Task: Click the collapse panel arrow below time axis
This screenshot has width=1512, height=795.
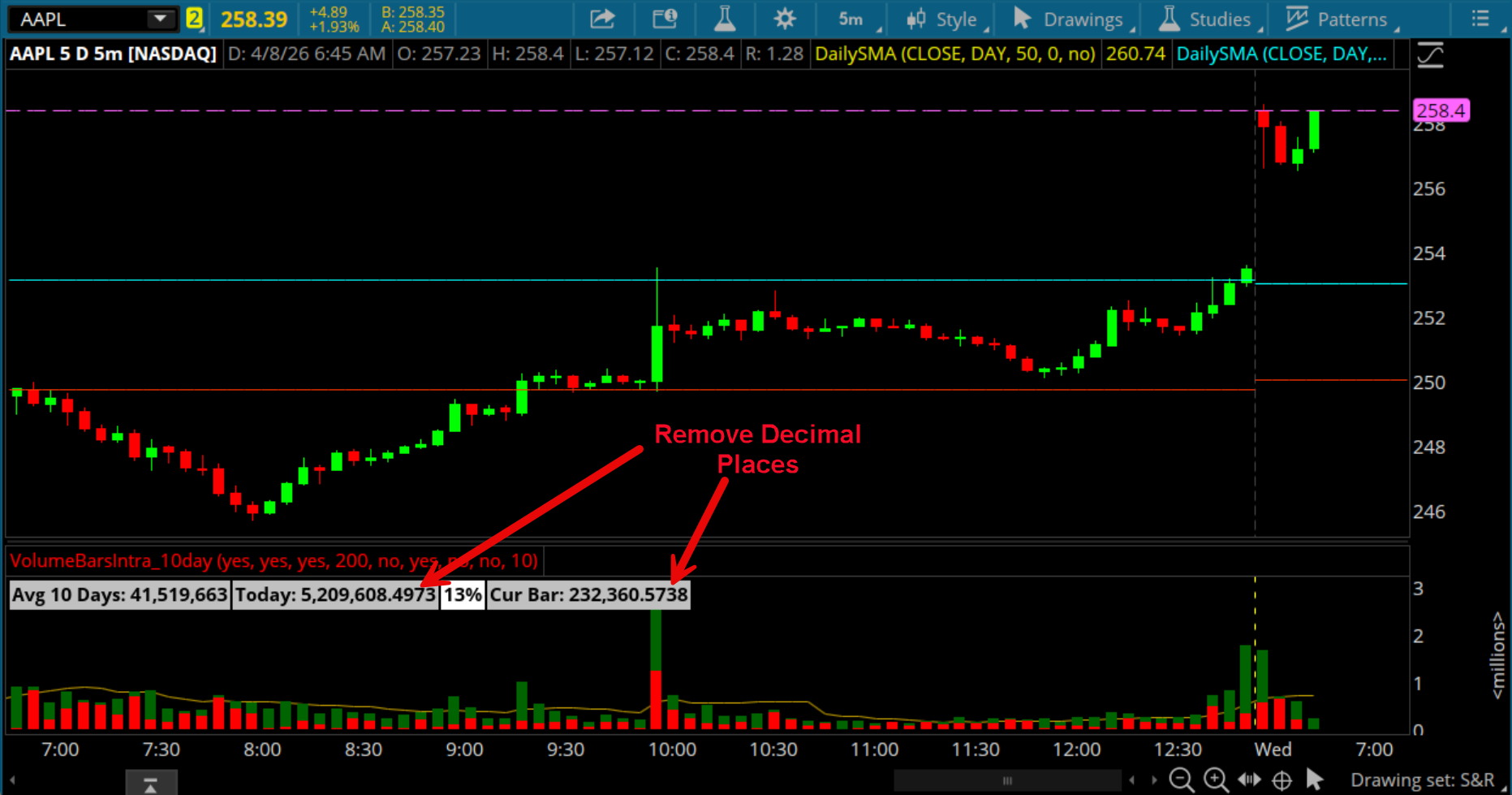Action: pos(151,784)
